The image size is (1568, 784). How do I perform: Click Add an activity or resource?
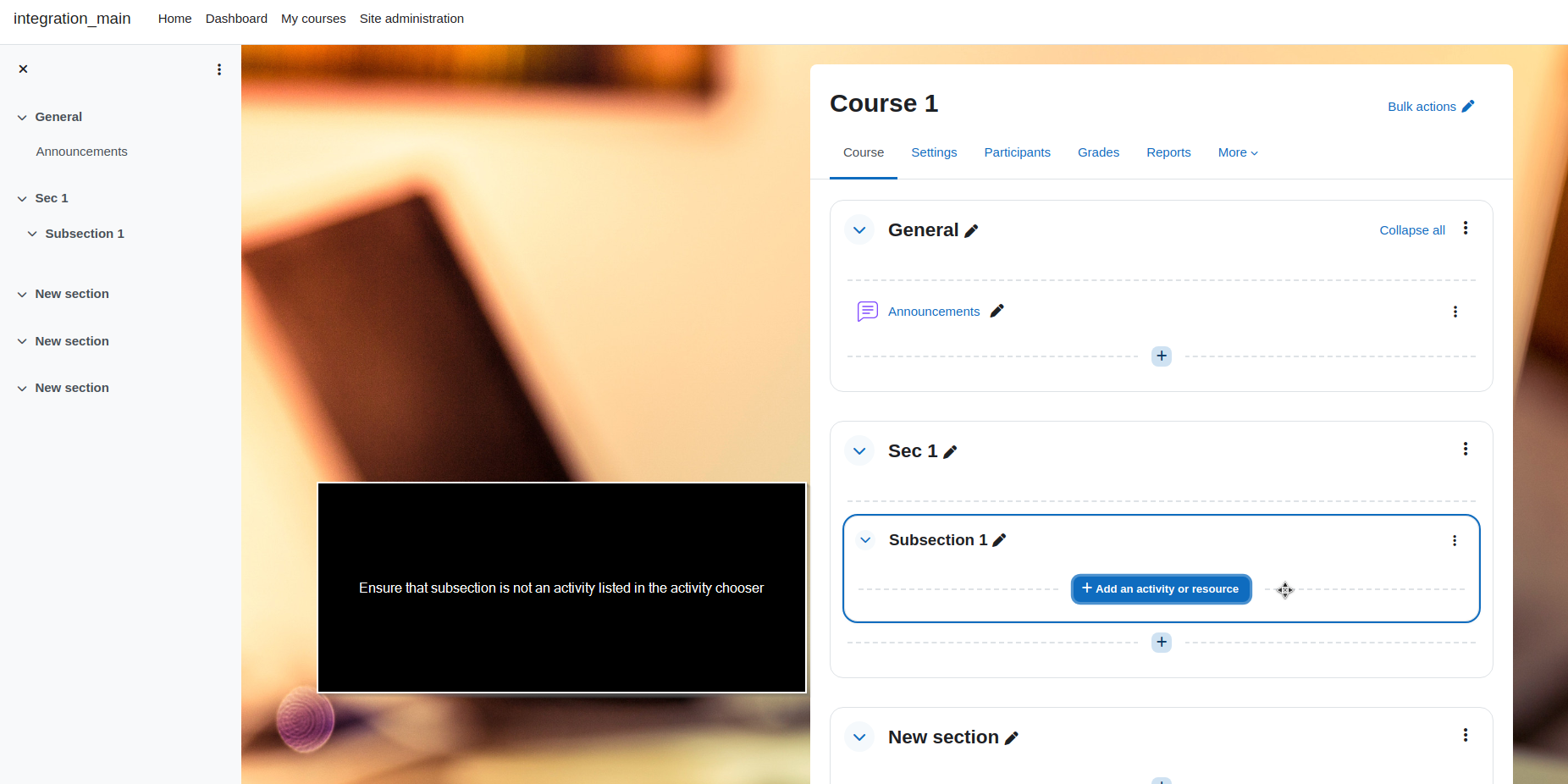click(x=1161, y=589)
